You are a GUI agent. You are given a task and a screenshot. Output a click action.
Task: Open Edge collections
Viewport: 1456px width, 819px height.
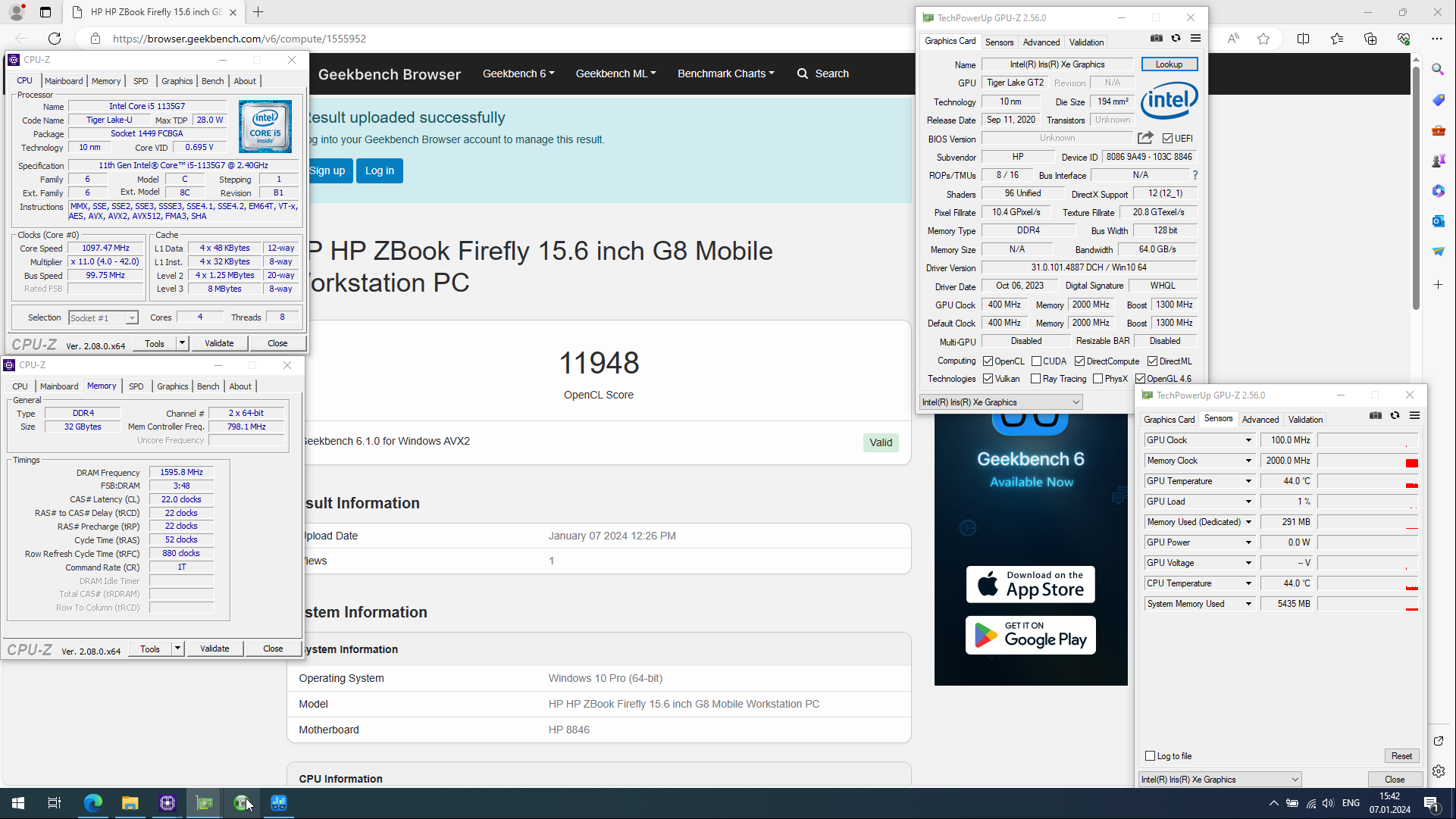pyautogui.click(x=1370, y=39)
